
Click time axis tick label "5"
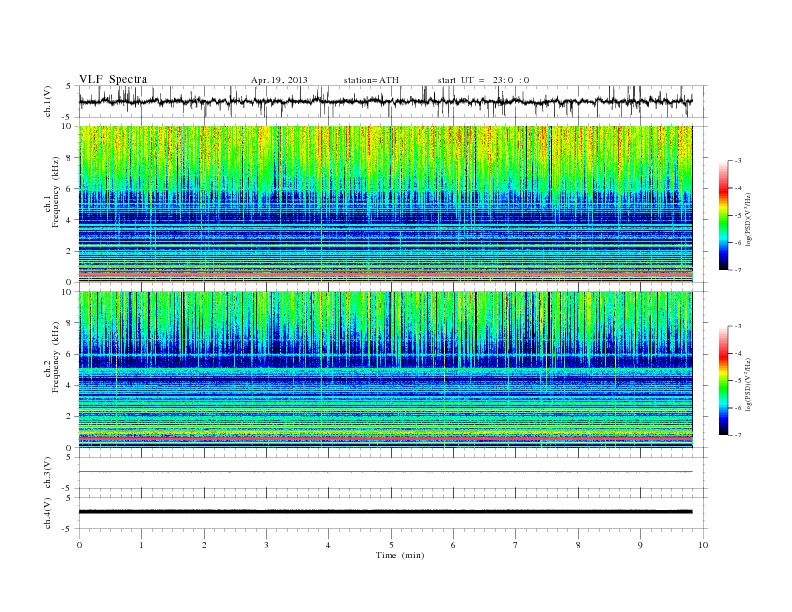click(391, 545)
